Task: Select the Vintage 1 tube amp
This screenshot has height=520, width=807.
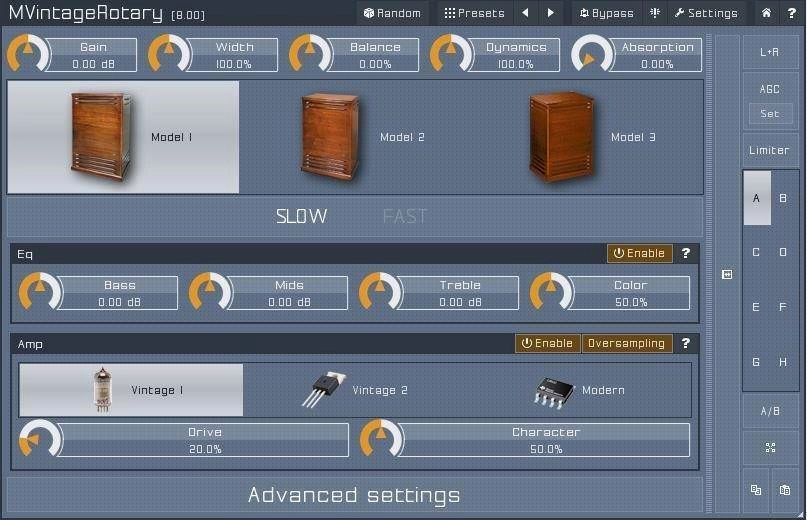Action: pyautogui.click(x=131, y=390)
